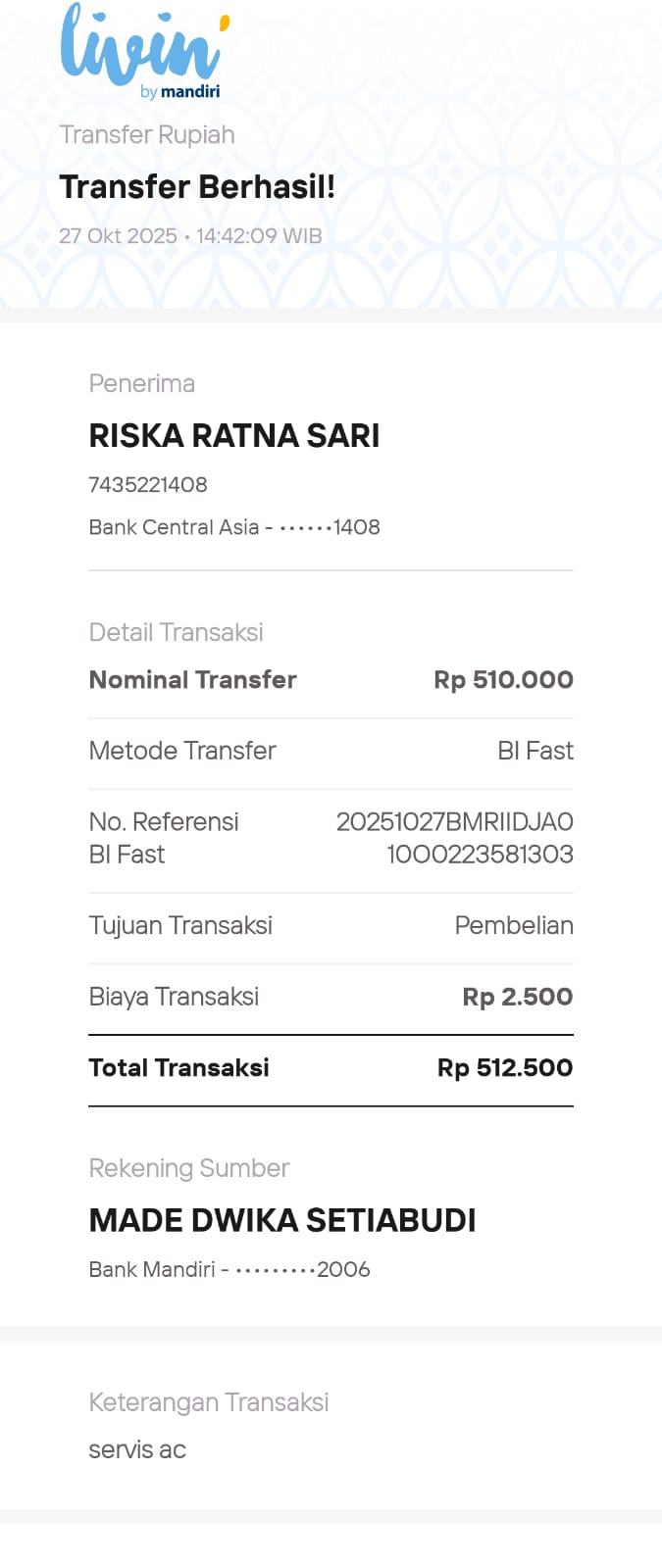Image resolution: width=662 pixels, height=1568 pixels.
Task: Click the "Total Transaksi" label
Action: click(x=178, y=1067)
